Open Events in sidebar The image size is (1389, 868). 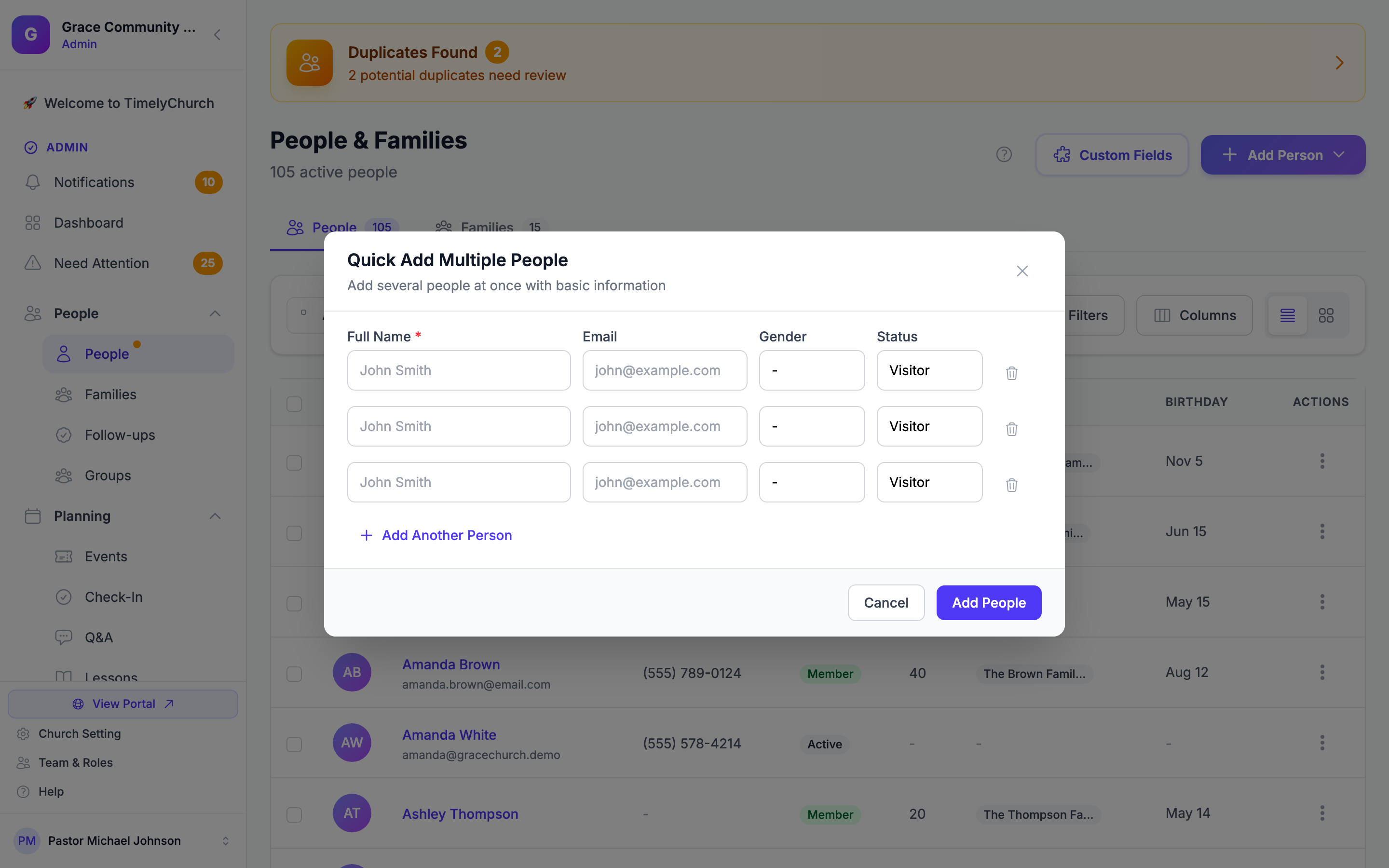coord(138,556)
